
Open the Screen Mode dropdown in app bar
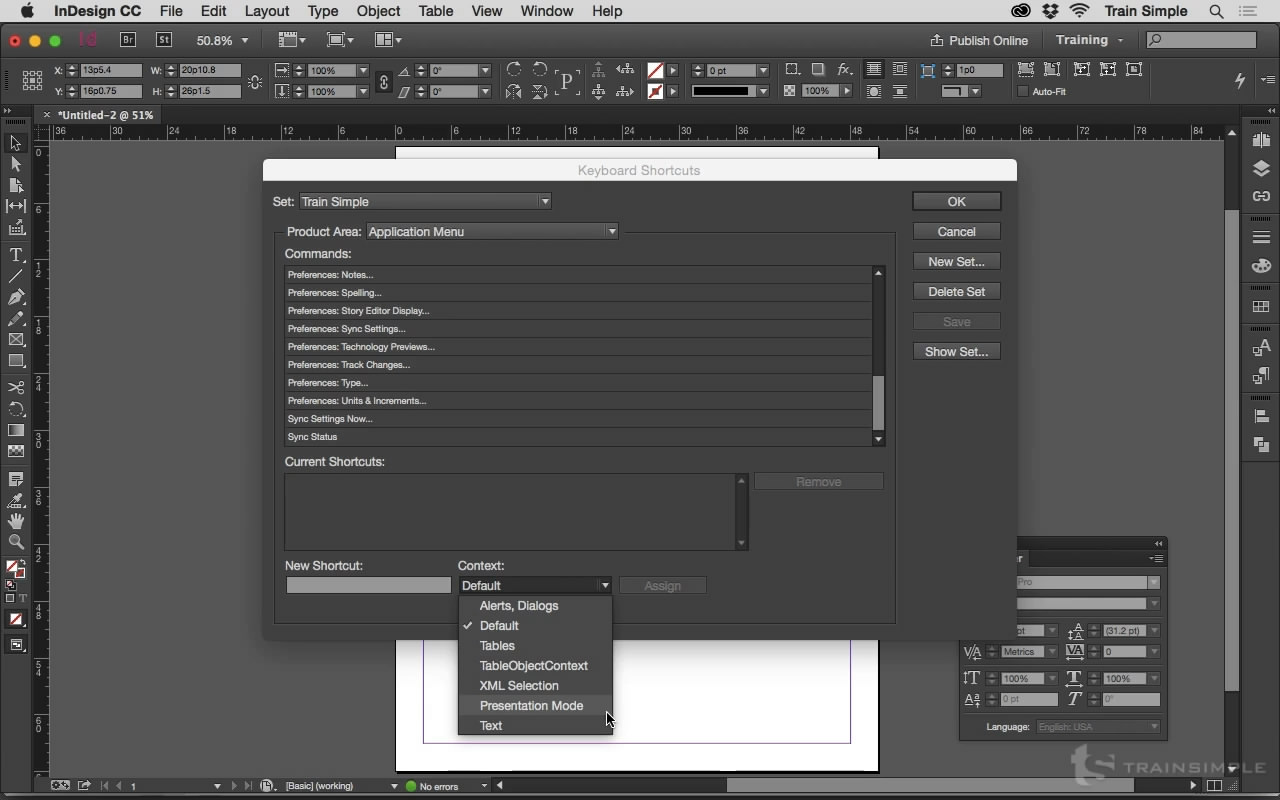coord(340,40)
